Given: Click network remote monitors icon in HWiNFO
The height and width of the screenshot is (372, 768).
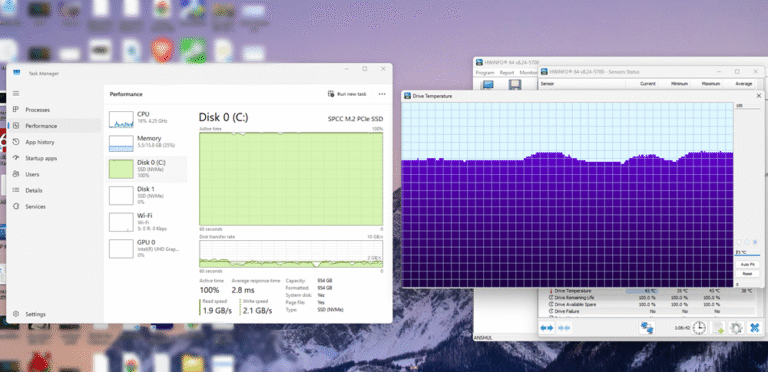Looking at the screenshot, I should click(647, 328).
